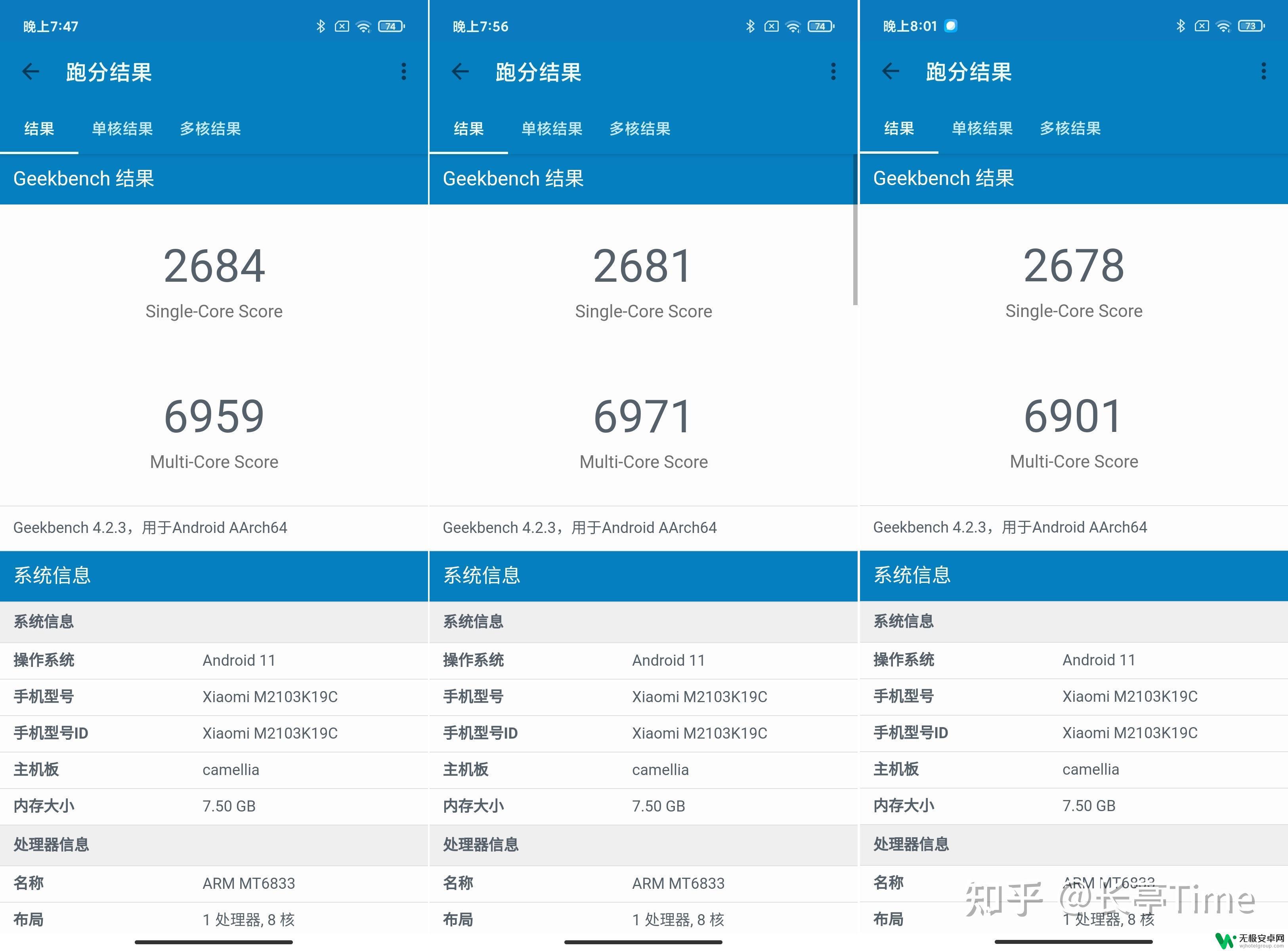
Task: Tap ARM MT6833 name in 7:56 screen
Action: (x=678, y=883)
